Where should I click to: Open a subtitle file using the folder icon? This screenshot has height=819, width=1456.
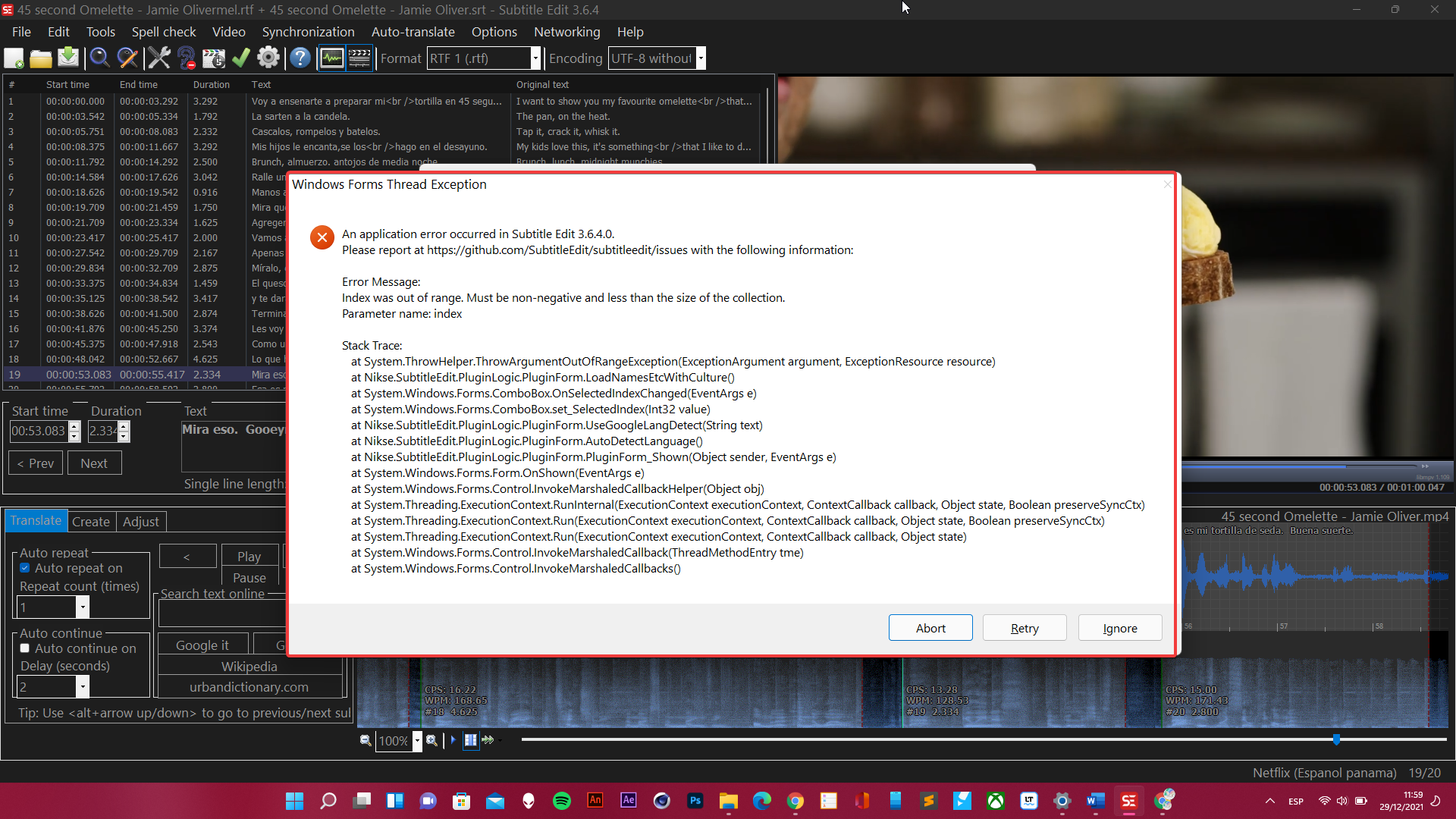coord(40,58)
